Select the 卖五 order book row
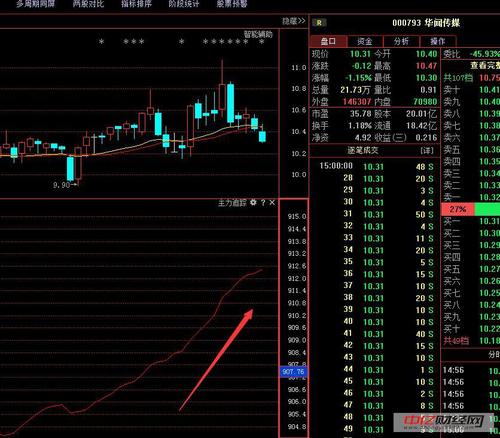 [x=471, y=149]
